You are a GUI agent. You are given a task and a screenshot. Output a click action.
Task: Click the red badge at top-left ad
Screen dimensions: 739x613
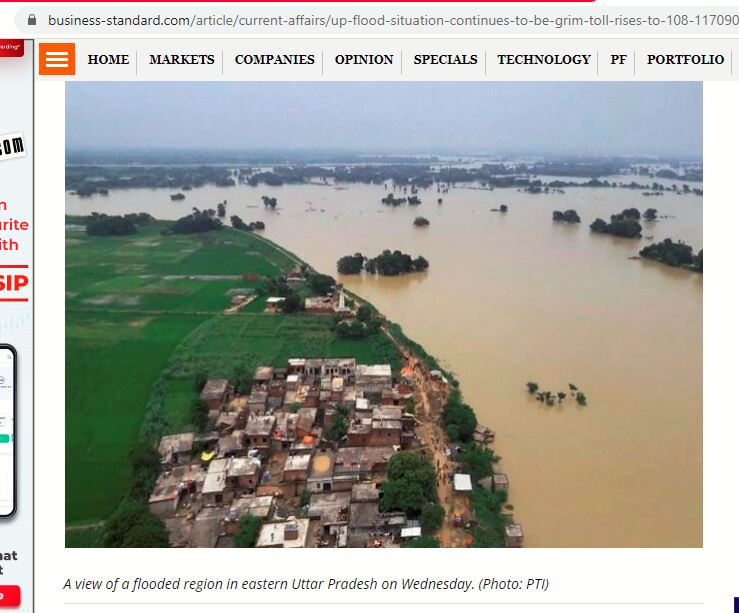click(x=12, y=48)
